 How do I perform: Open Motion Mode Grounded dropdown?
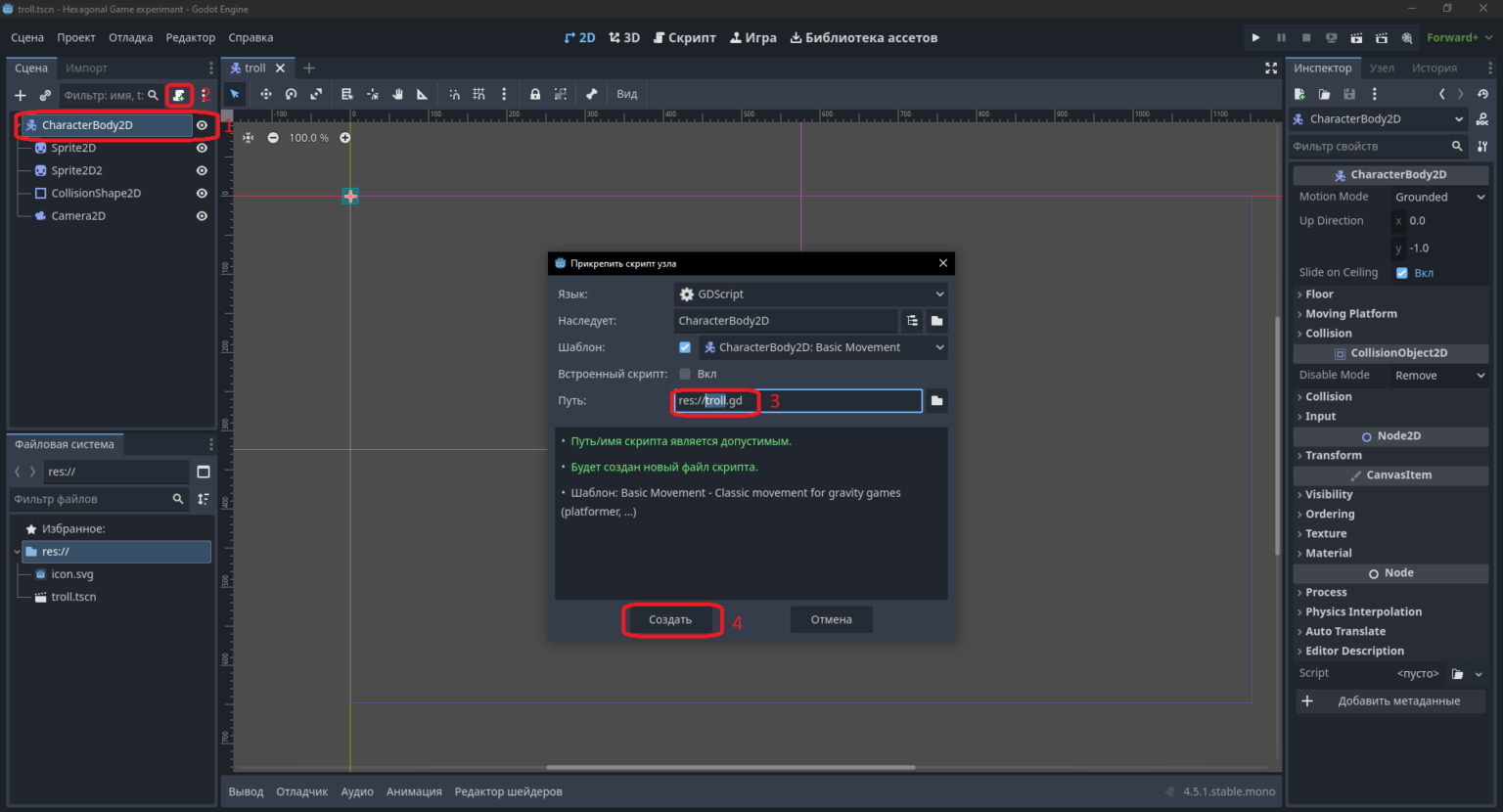click(x=1439, y=197)
